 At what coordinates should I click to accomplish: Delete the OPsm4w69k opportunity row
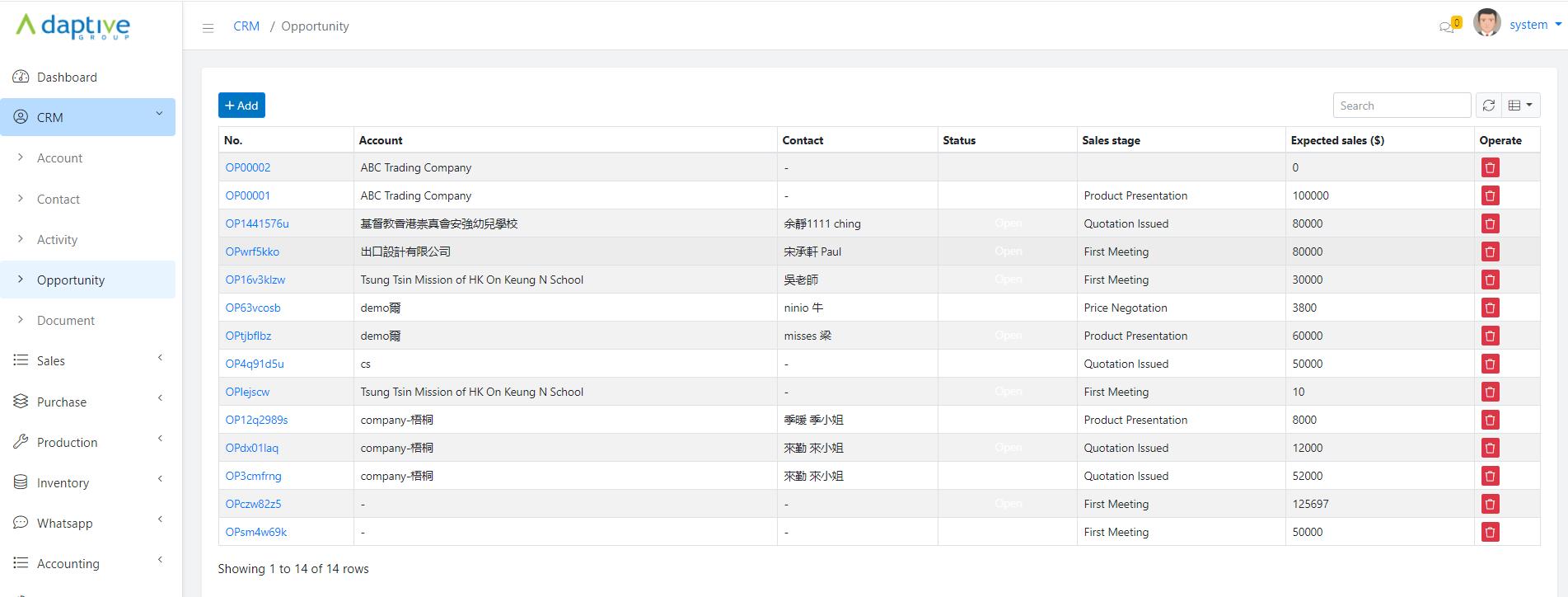[1489, 532]
